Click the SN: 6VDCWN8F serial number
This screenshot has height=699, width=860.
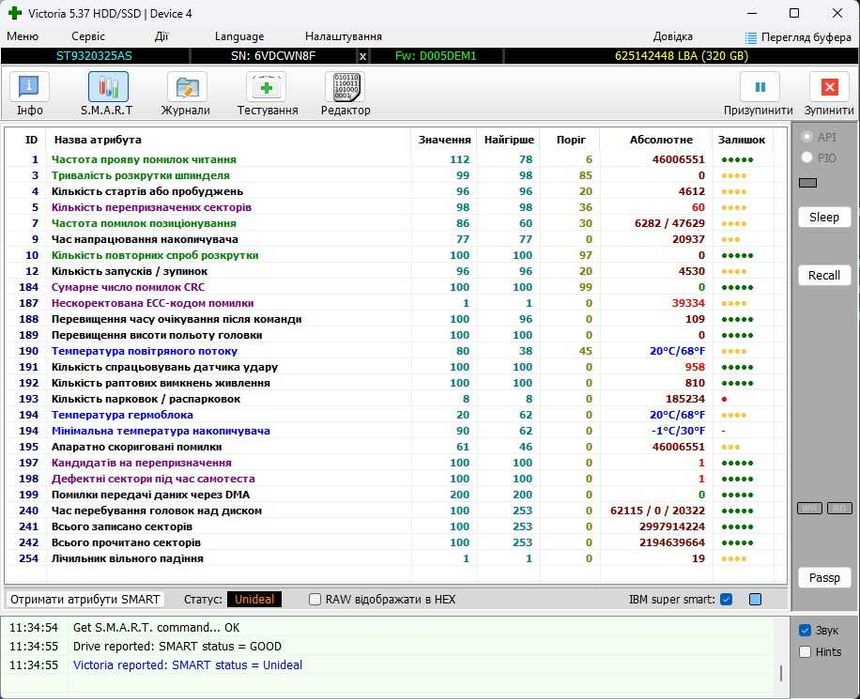pos(273,56)
